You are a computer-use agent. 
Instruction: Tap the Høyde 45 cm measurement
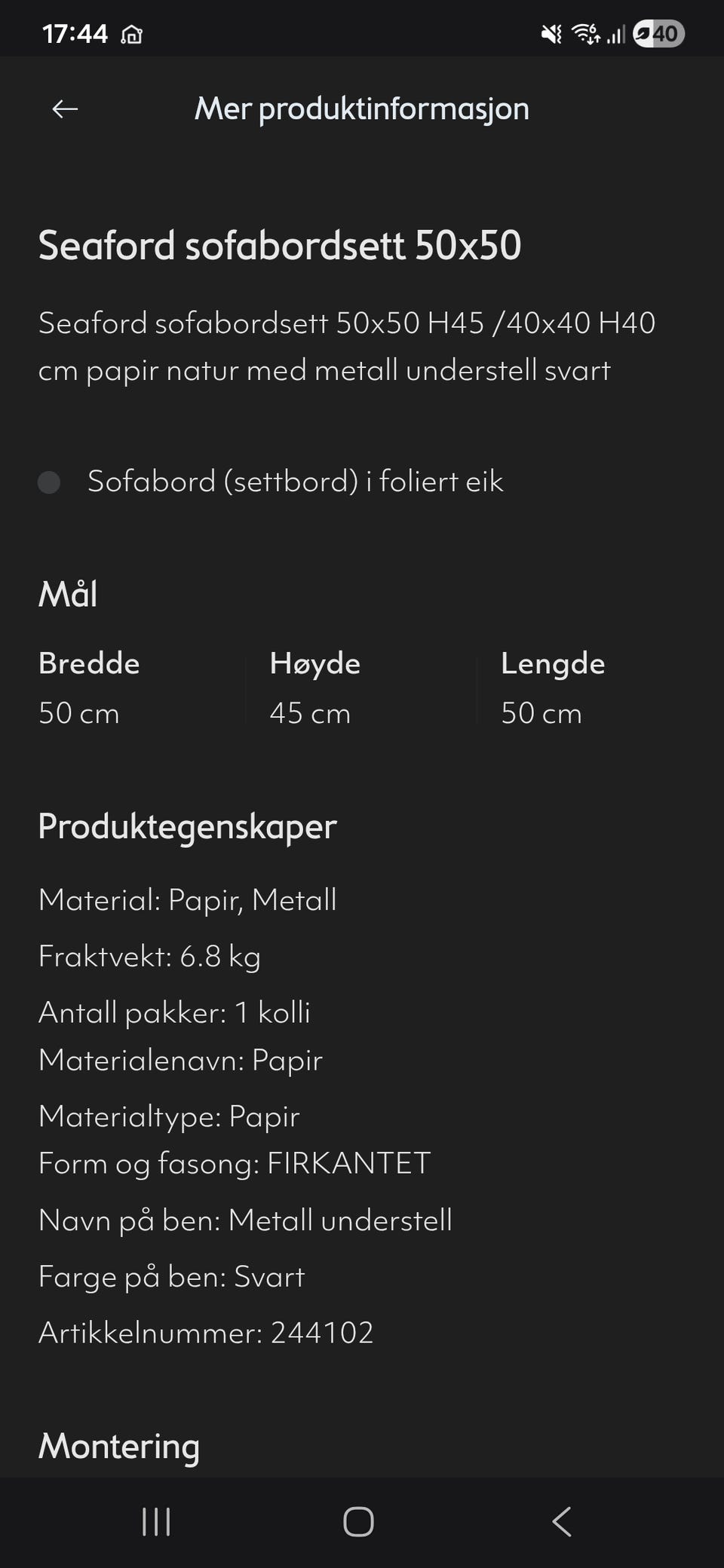314,688
